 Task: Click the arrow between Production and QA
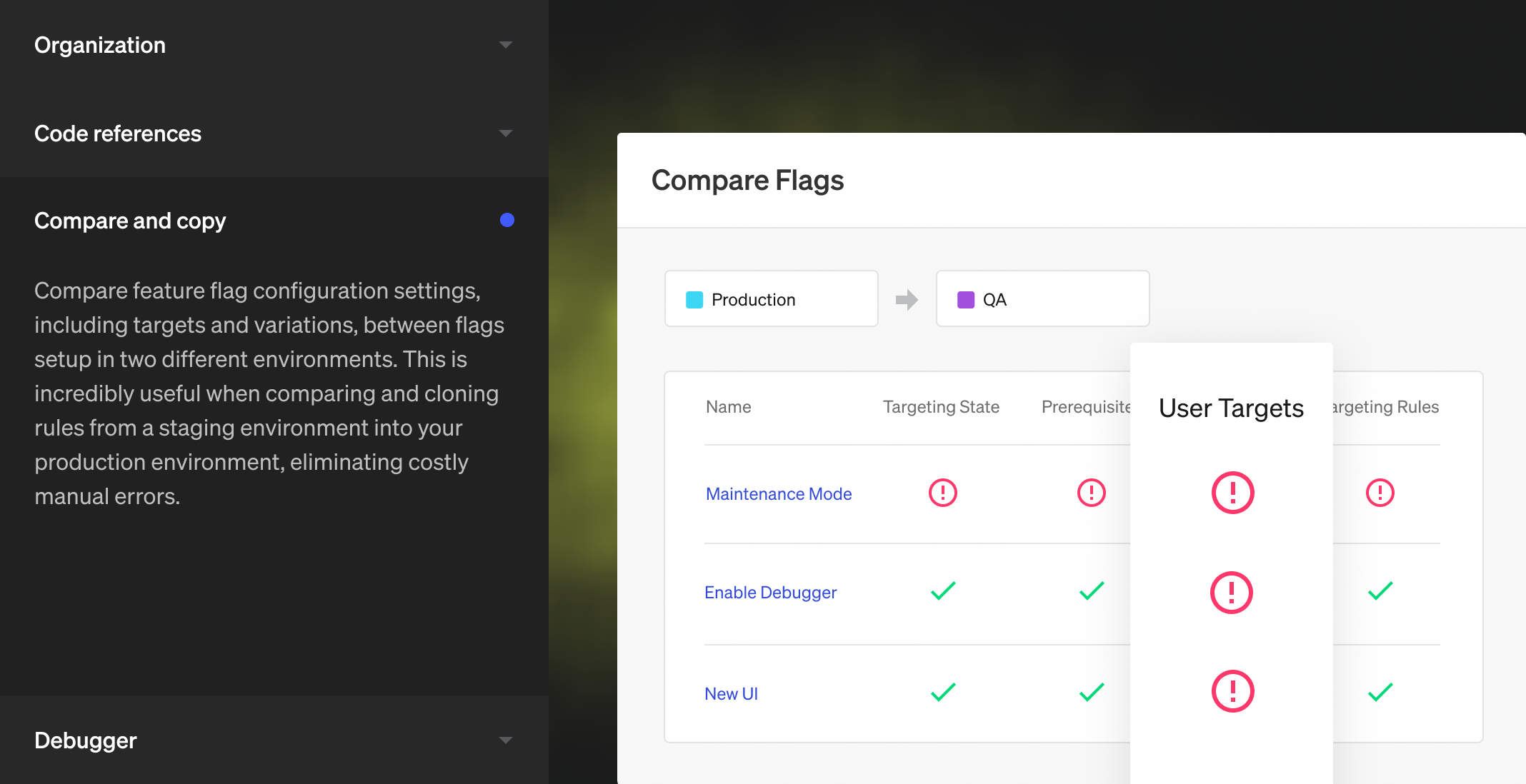point(907,299)
